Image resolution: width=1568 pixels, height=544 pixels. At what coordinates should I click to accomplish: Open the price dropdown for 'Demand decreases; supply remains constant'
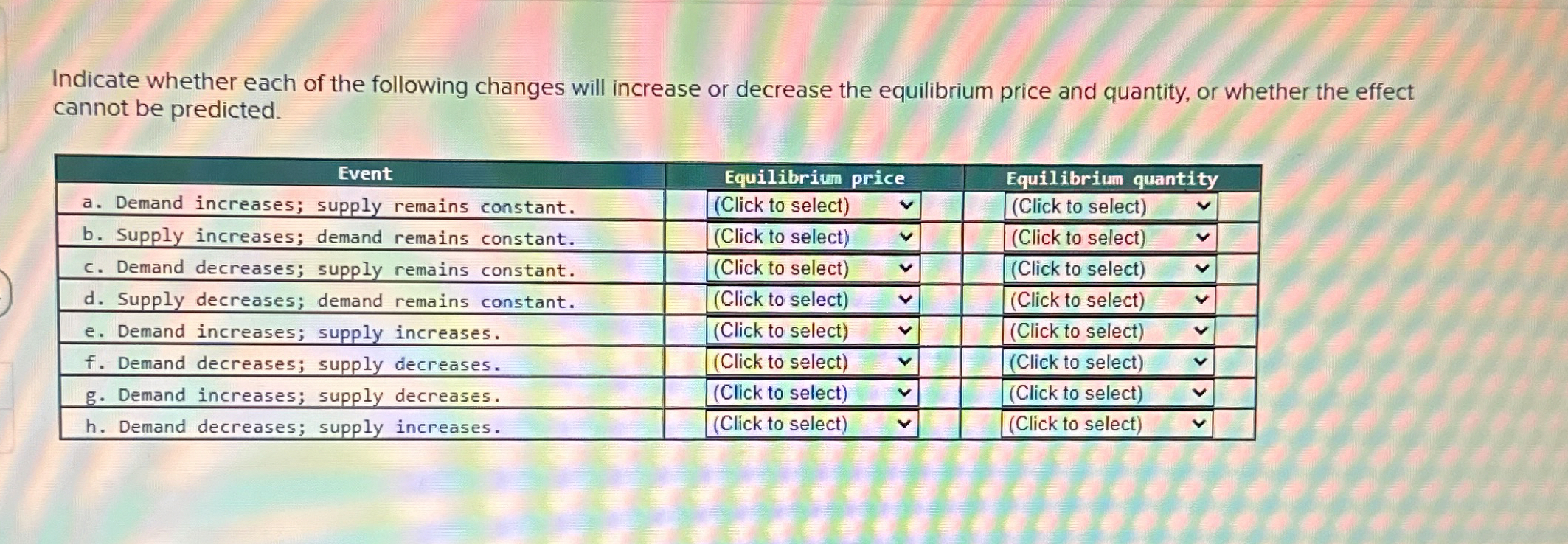click(811, 268)
